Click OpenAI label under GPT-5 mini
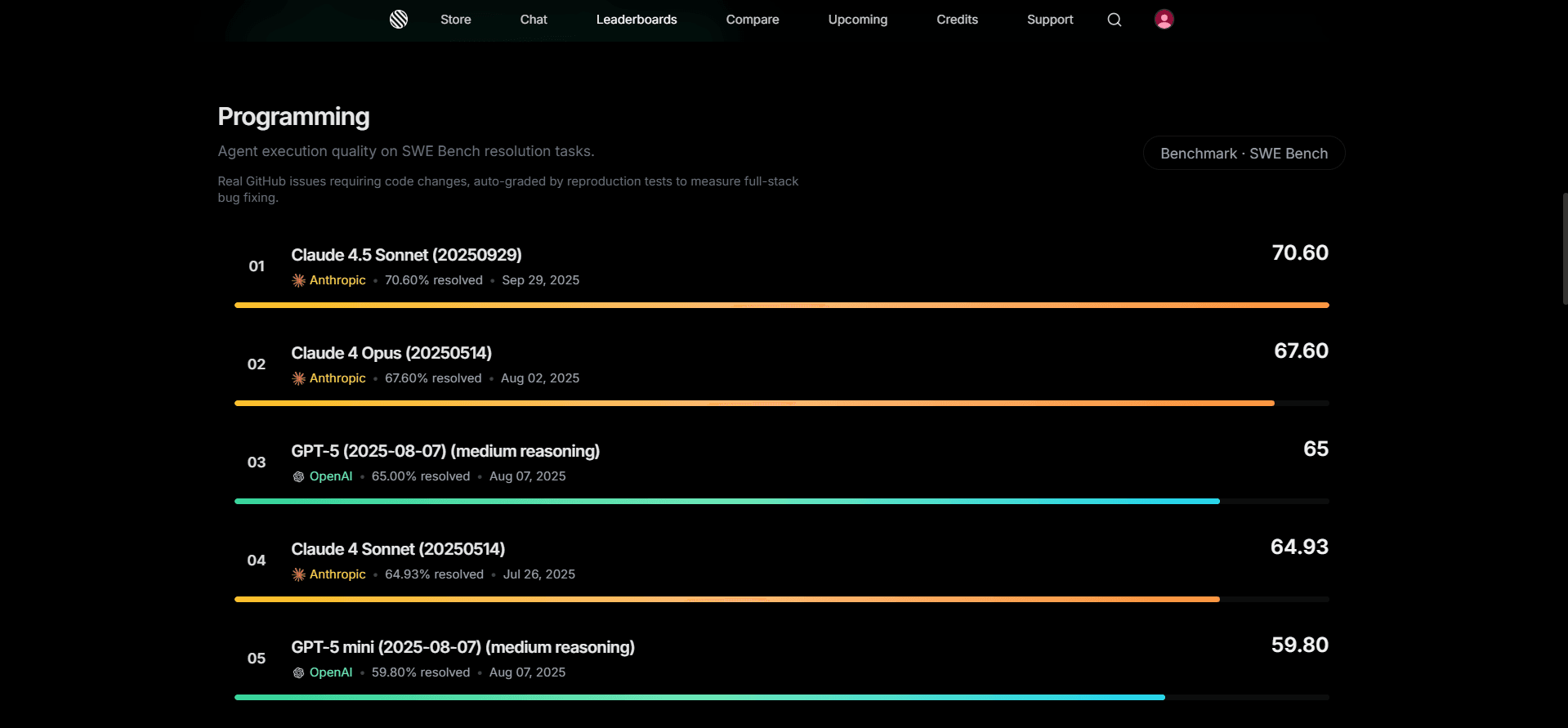Viewport: 1568px width, 728px height. tap(331, 672)
